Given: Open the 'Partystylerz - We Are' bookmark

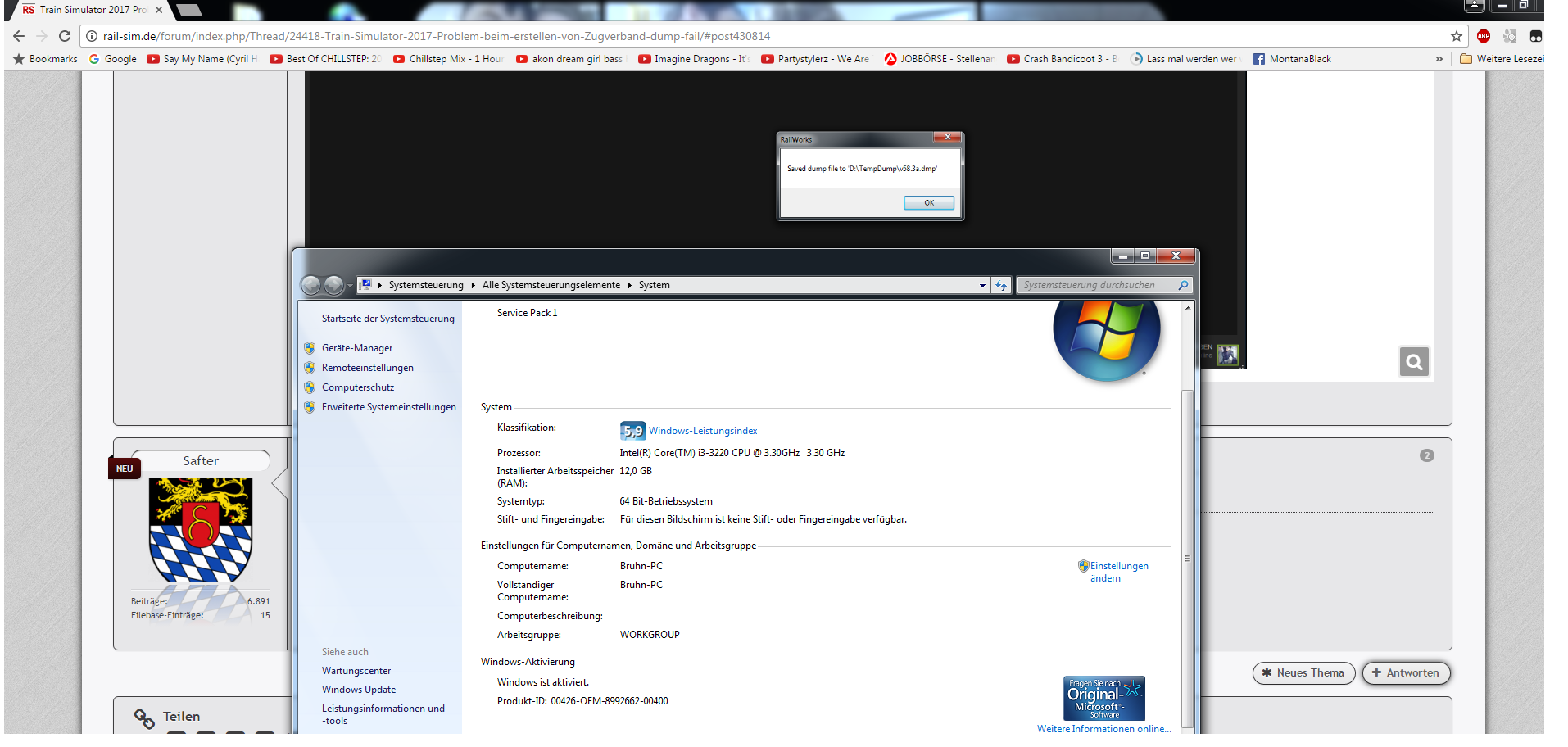Looking at the screenshot, I should [817, 59].
